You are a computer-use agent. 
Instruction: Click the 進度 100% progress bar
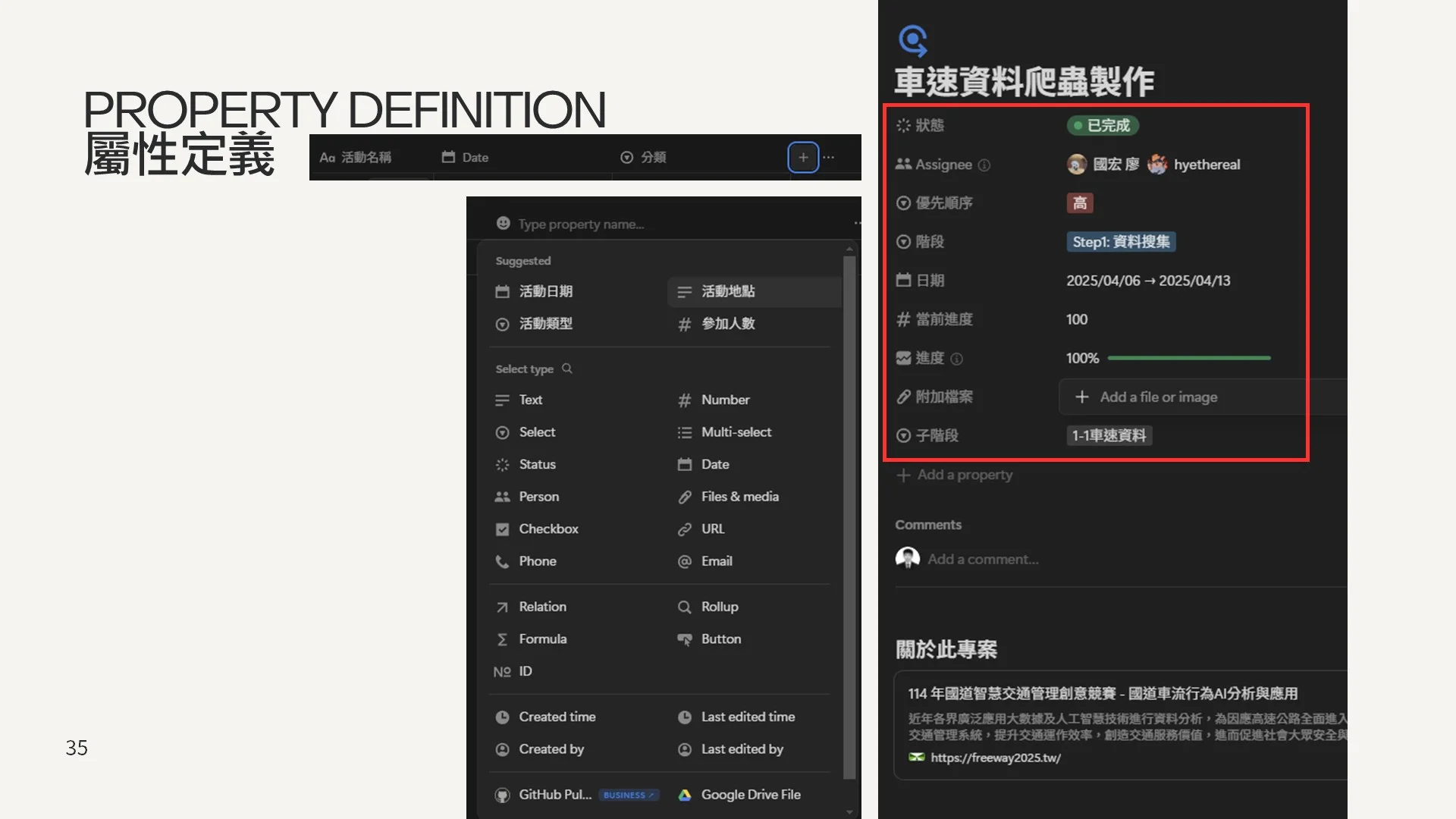[x=1188, y=358]
